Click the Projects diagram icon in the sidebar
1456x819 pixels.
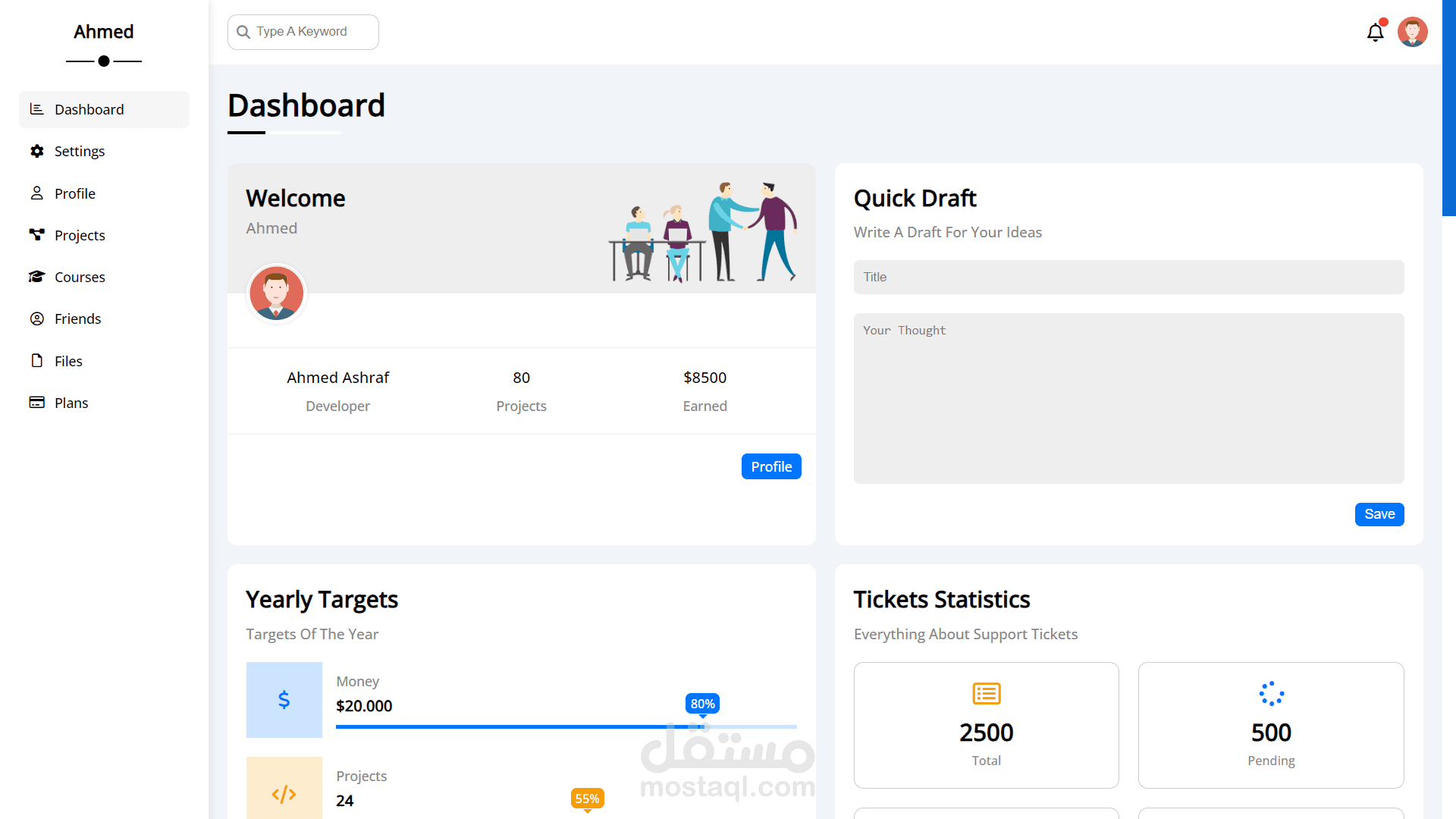pyautogui.click(x=36, y=235)
